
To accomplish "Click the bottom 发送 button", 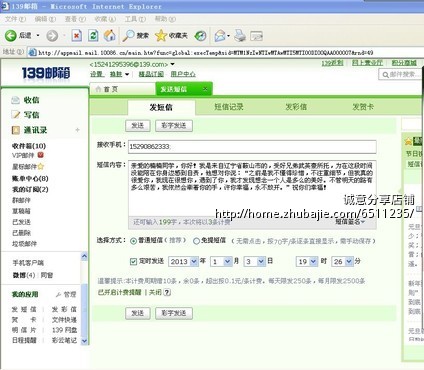I will 138,313.
